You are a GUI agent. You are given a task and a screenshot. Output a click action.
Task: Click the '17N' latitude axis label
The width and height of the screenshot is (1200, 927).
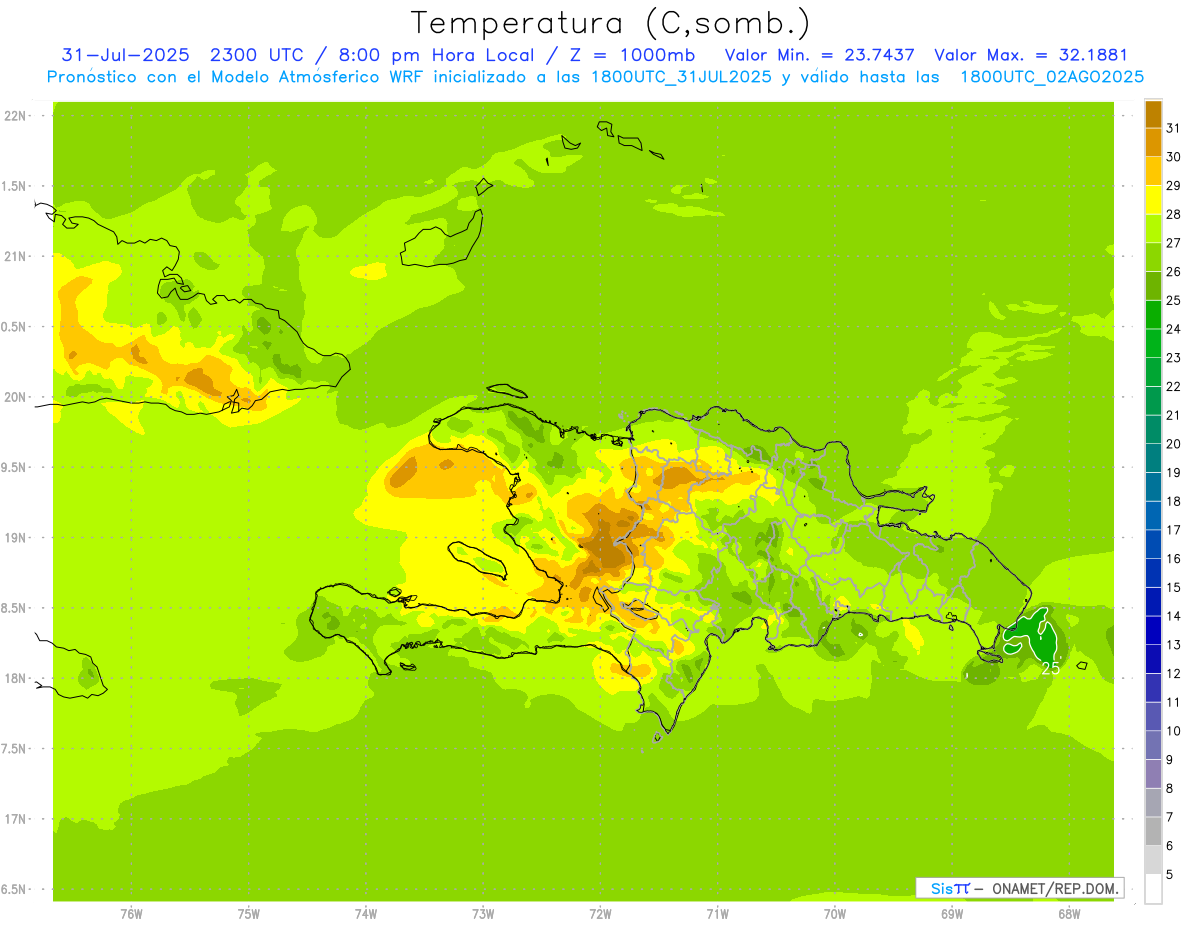(14, 819)
